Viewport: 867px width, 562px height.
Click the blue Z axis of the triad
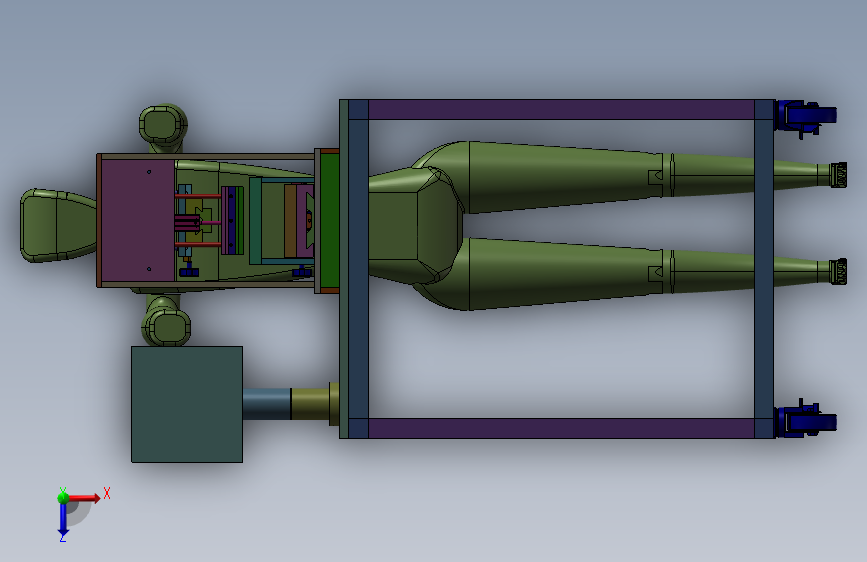[63, 519]
